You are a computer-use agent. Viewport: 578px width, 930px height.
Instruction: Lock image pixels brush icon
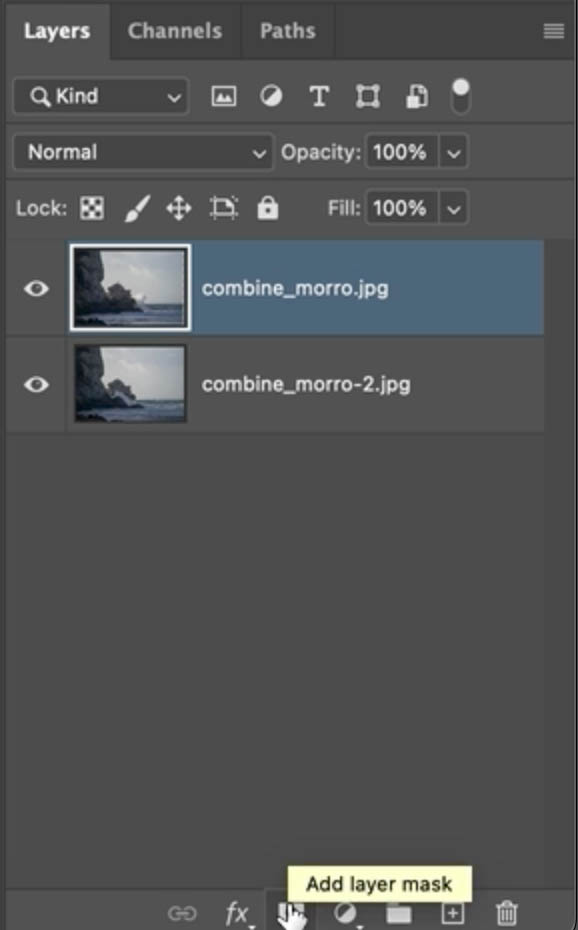coord(138,208)
